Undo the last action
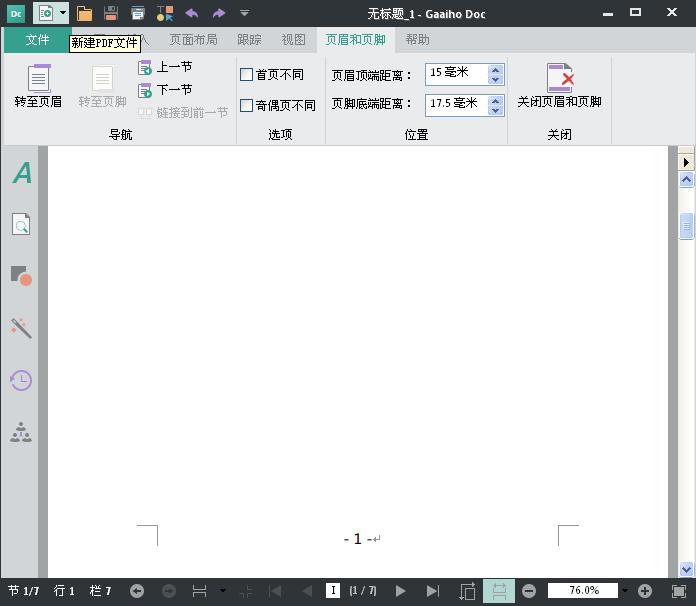Viewport: 696px width, 606px height. [x=192, y=13]
